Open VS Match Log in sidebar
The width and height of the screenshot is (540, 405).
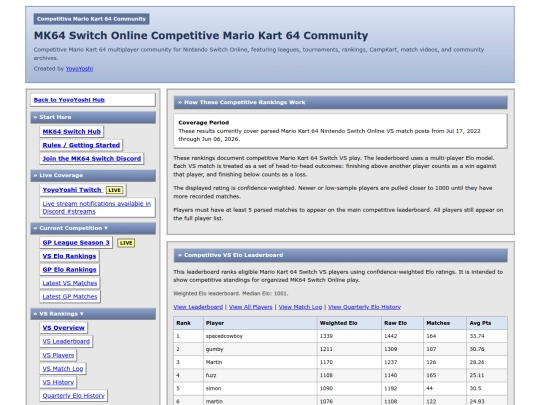pyautogui.click(x=63, y=368)
